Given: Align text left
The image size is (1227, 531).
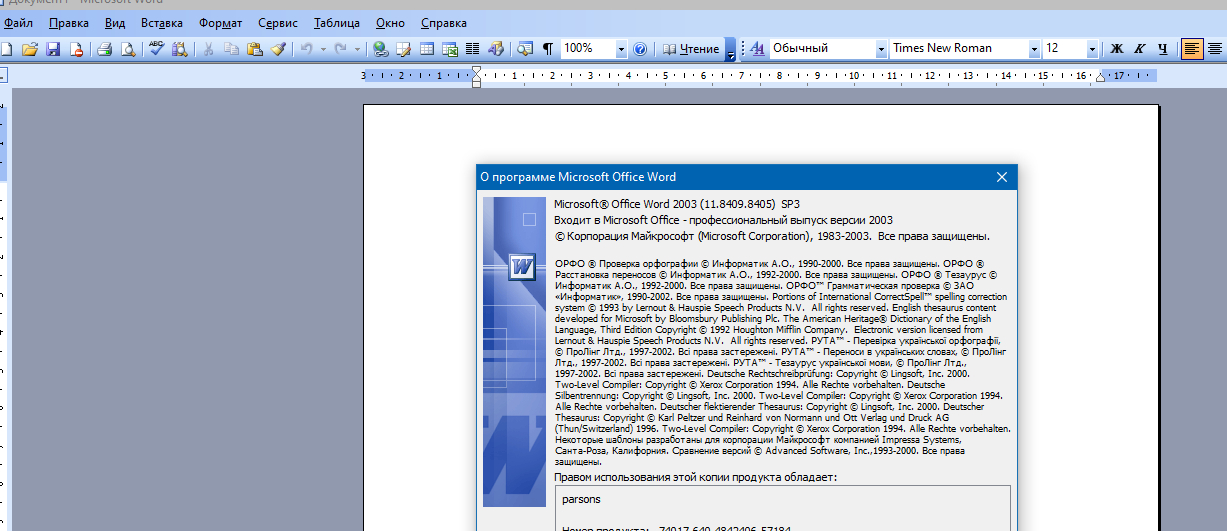Looking at the screenshot, I should click(1192, 48).
